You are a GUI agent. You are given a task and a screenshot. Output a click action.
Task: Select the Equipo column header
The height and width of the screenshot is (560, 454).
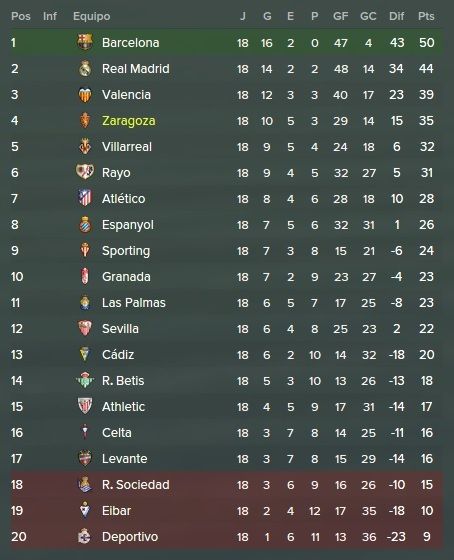[91, 16]
